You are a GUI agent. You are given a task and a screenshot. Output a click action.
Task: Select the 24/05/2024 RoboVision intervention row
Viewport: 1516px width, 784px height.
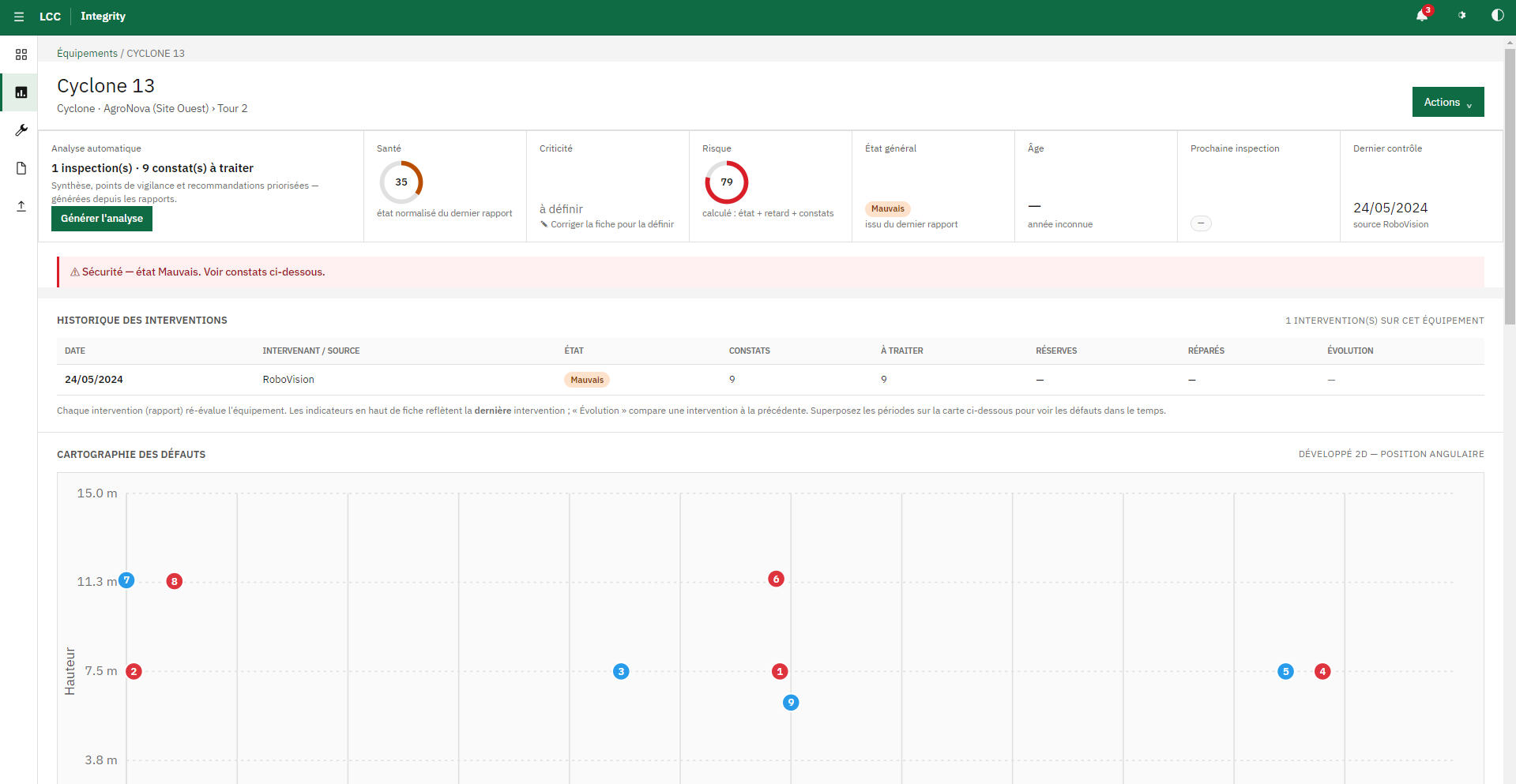(770, 380)
